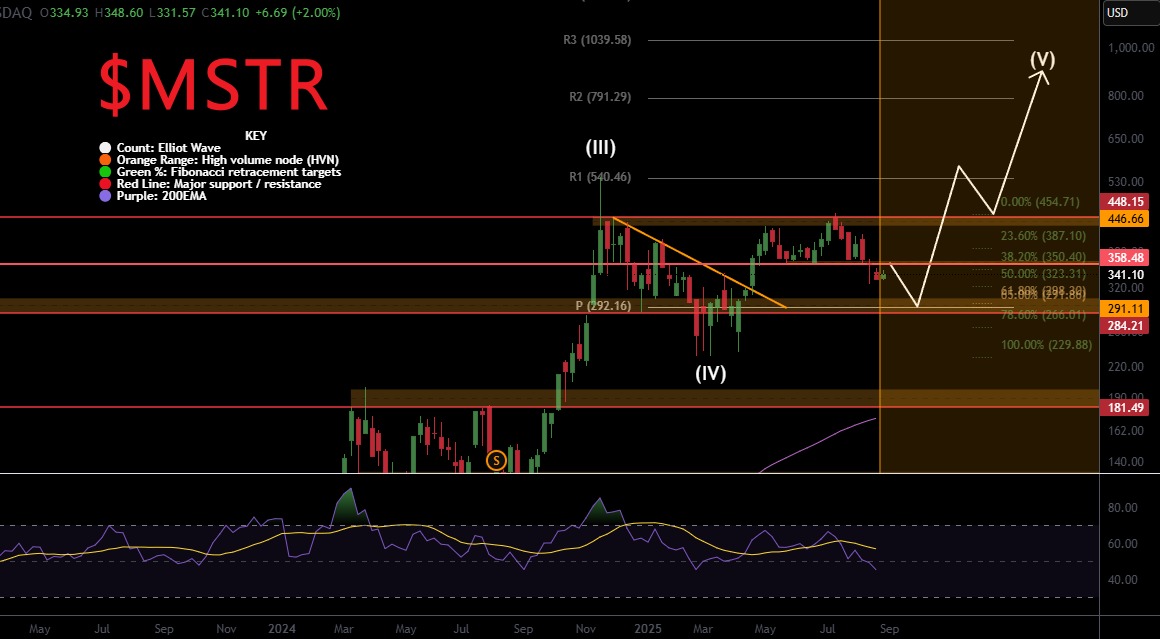Click the $MSTR ticker title text

[213, 85]
